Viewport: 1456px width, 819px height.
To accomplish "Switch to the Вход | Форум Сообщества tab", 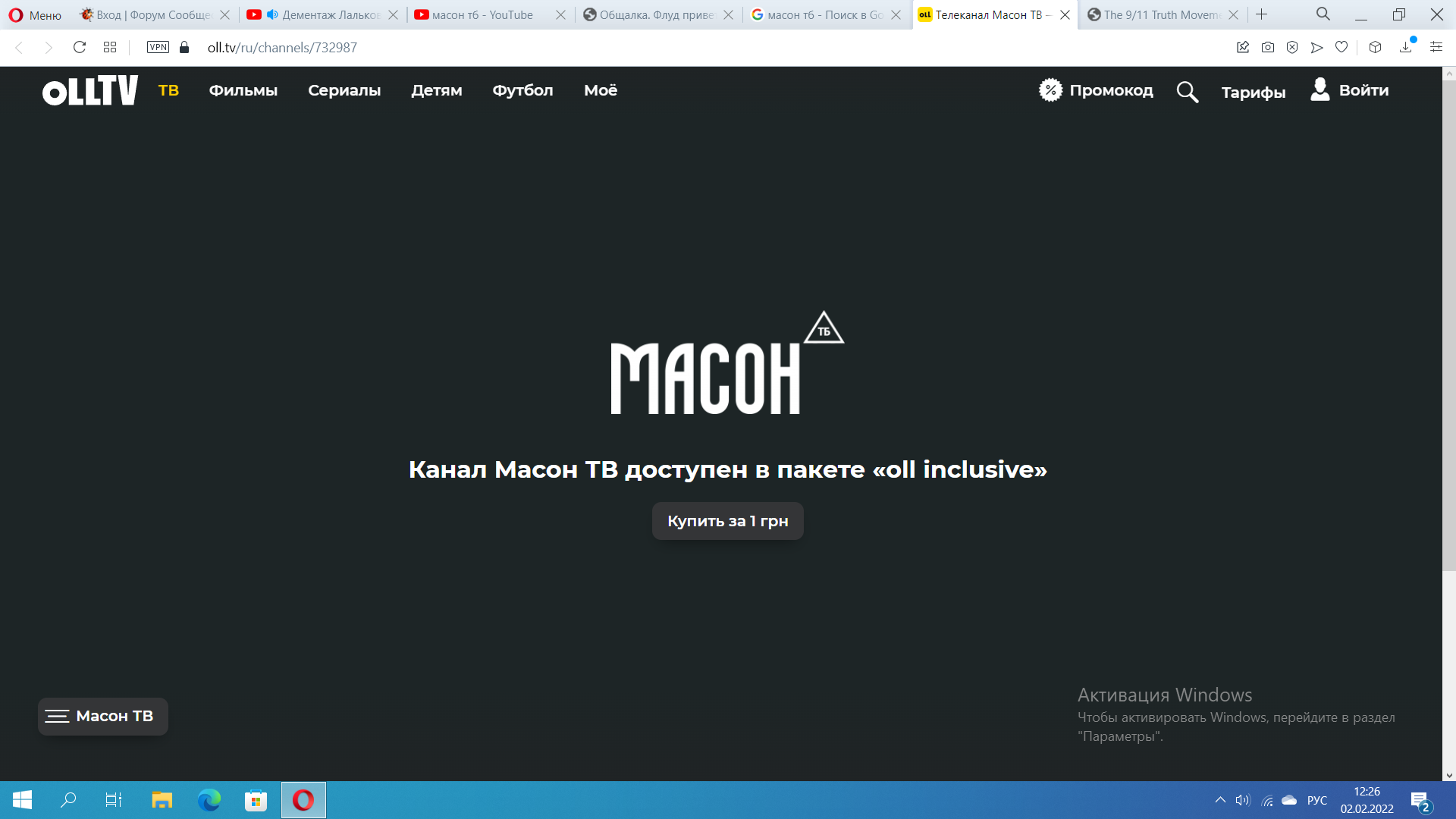I will [x=146, y=15].
